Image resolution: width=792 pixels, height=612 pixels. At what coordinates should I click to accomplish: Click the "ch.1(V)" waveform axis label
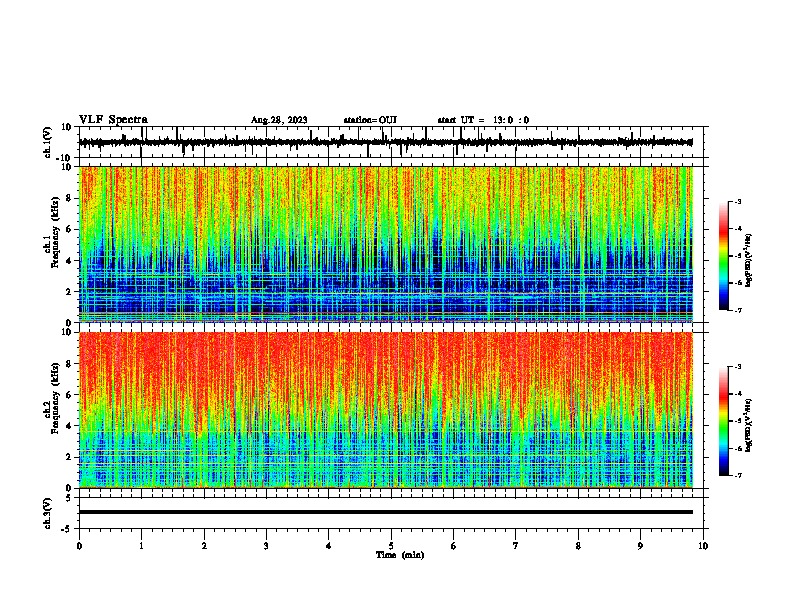pos(48,142)
